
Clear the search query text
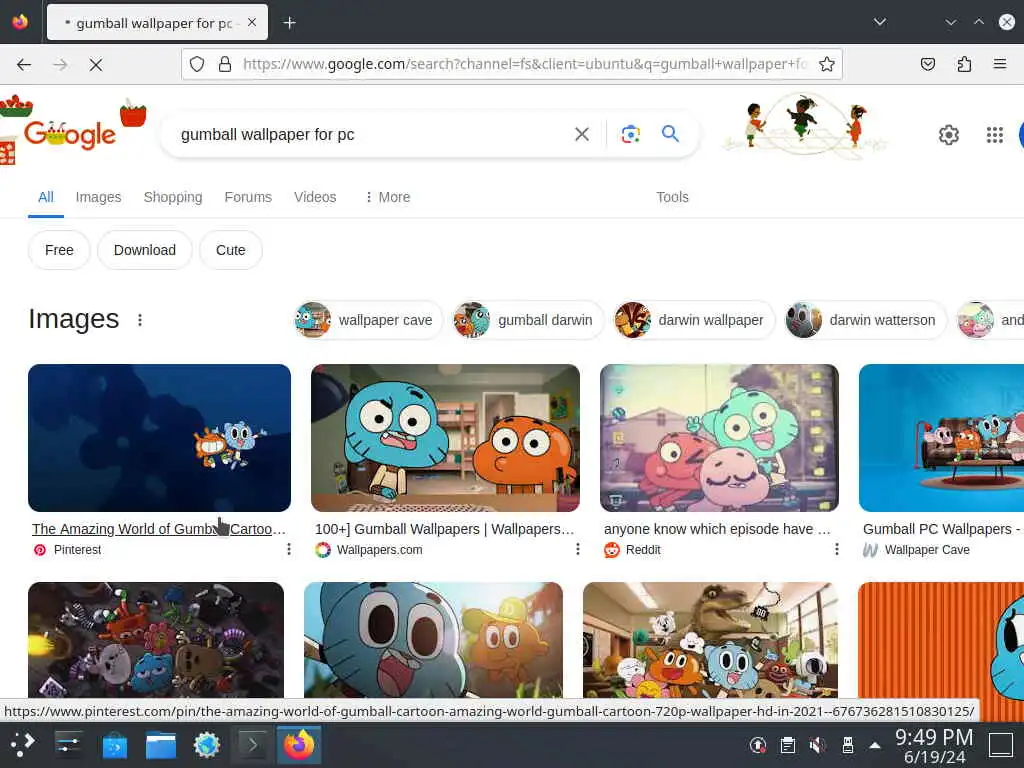581,135
